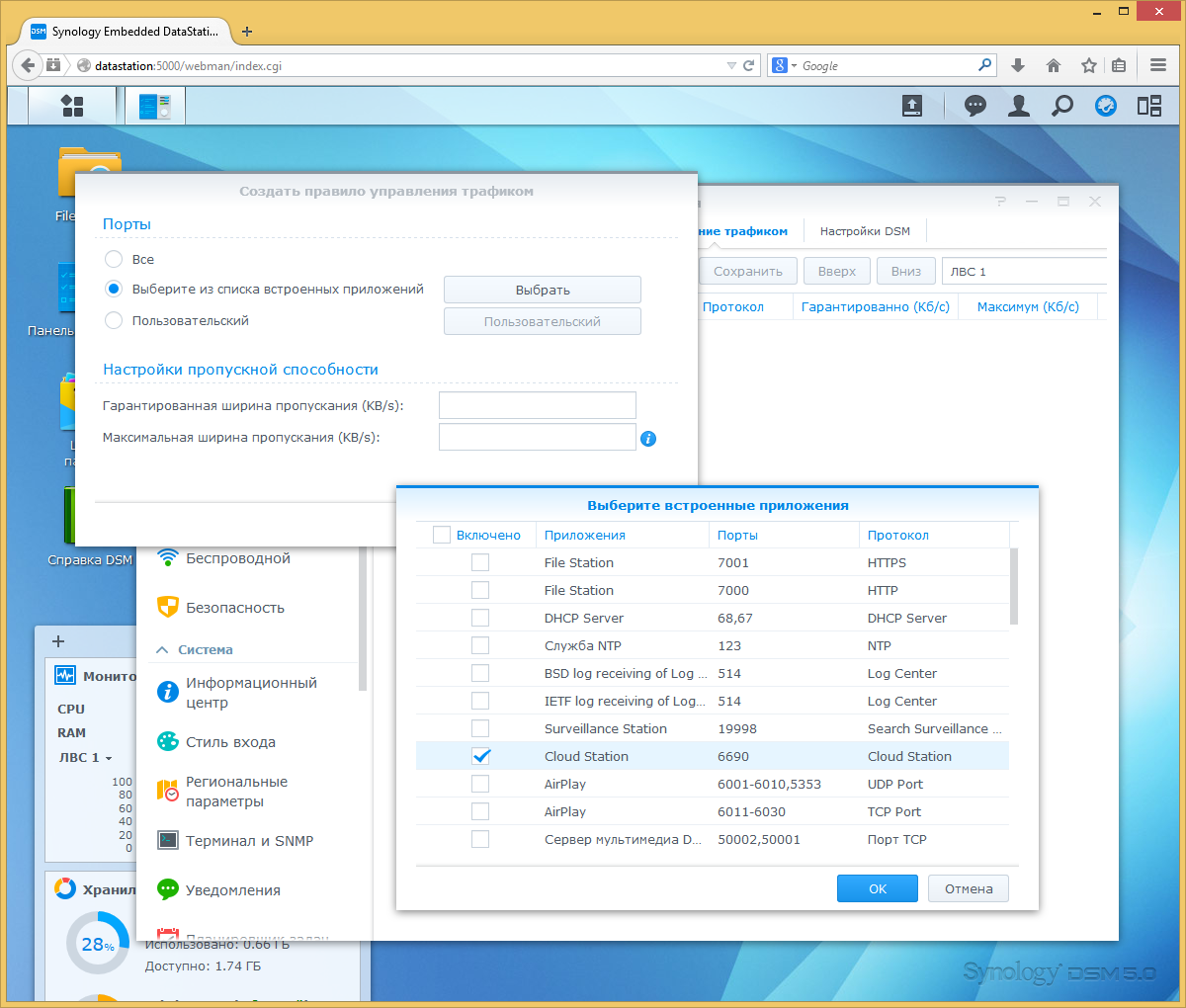Check File Station port 7001 HTTPS checkbox
1186x1008 pixels.
coord(480,562)
